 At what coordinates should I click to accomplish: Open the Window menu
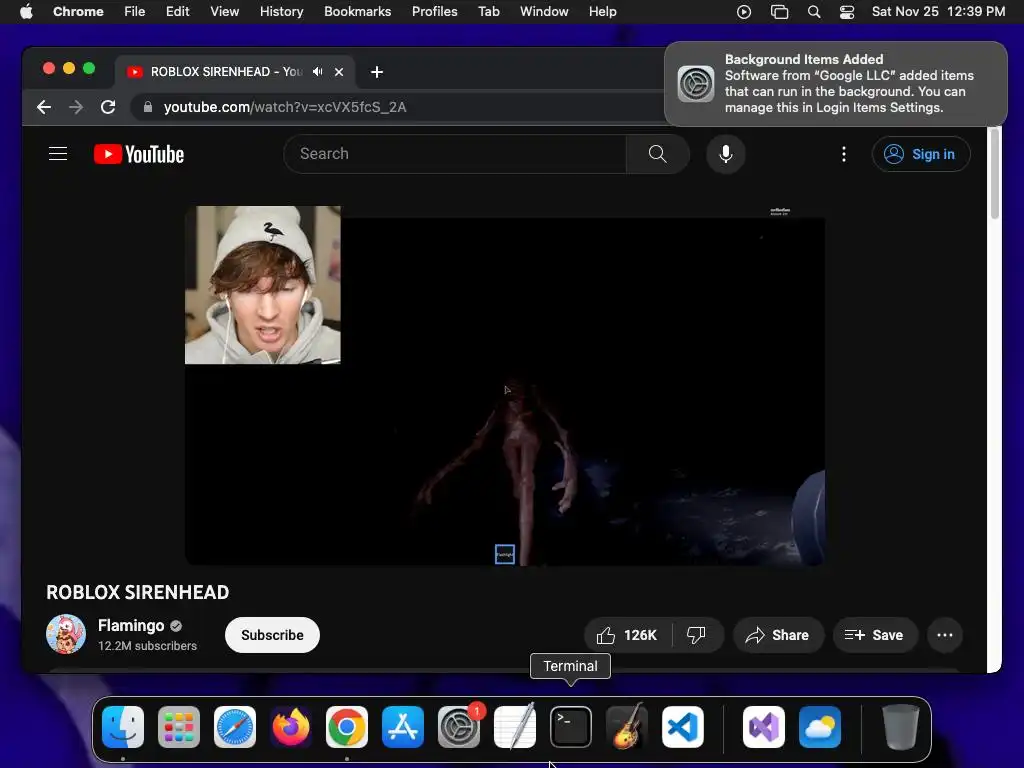point(544,12)
